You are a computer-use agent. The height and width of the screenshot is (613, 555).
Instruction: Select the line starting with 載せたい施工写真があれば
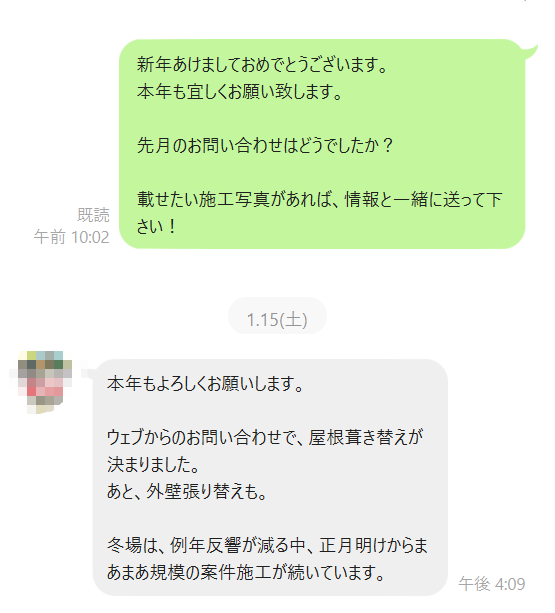[319, 199]
